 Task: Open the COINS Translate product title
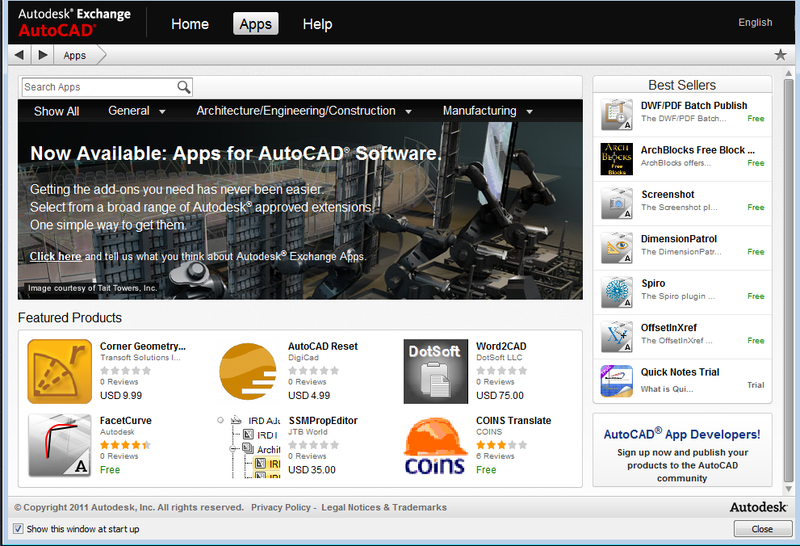(513, 420)
